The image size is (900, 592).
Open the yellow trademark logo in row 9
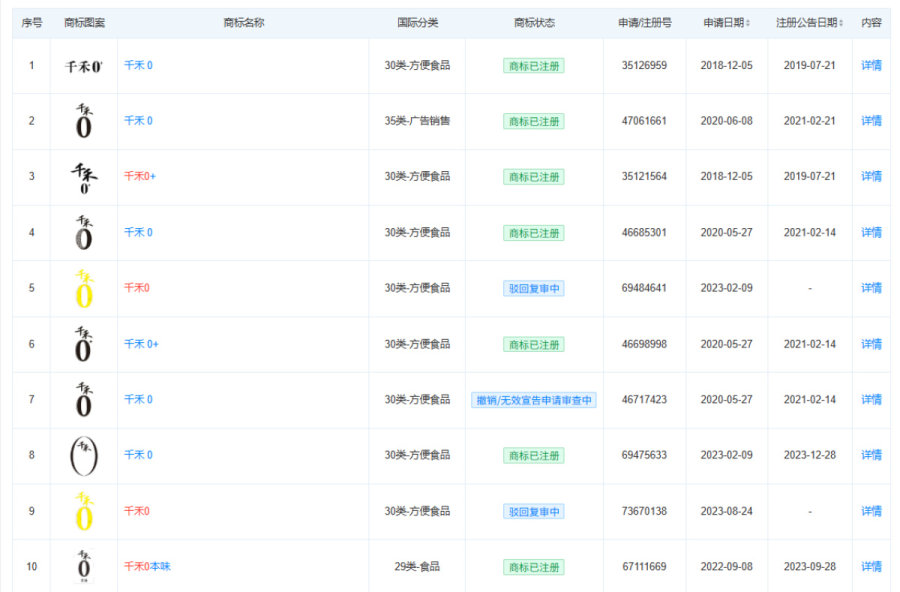coord(84,511)
